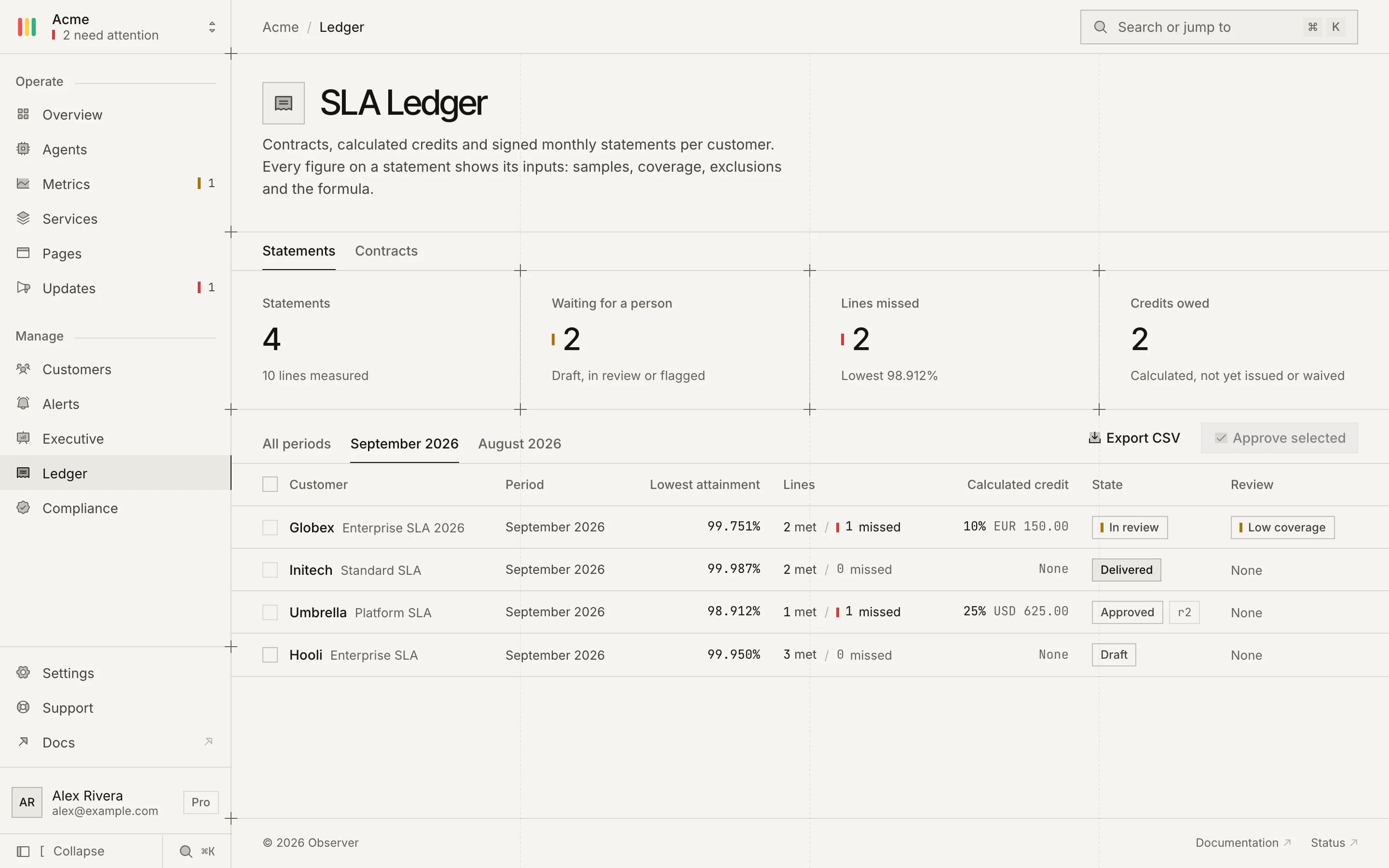Open Docs external arrow icon
The width and height of the screenshot is (1389, 868).
(23, 742)
